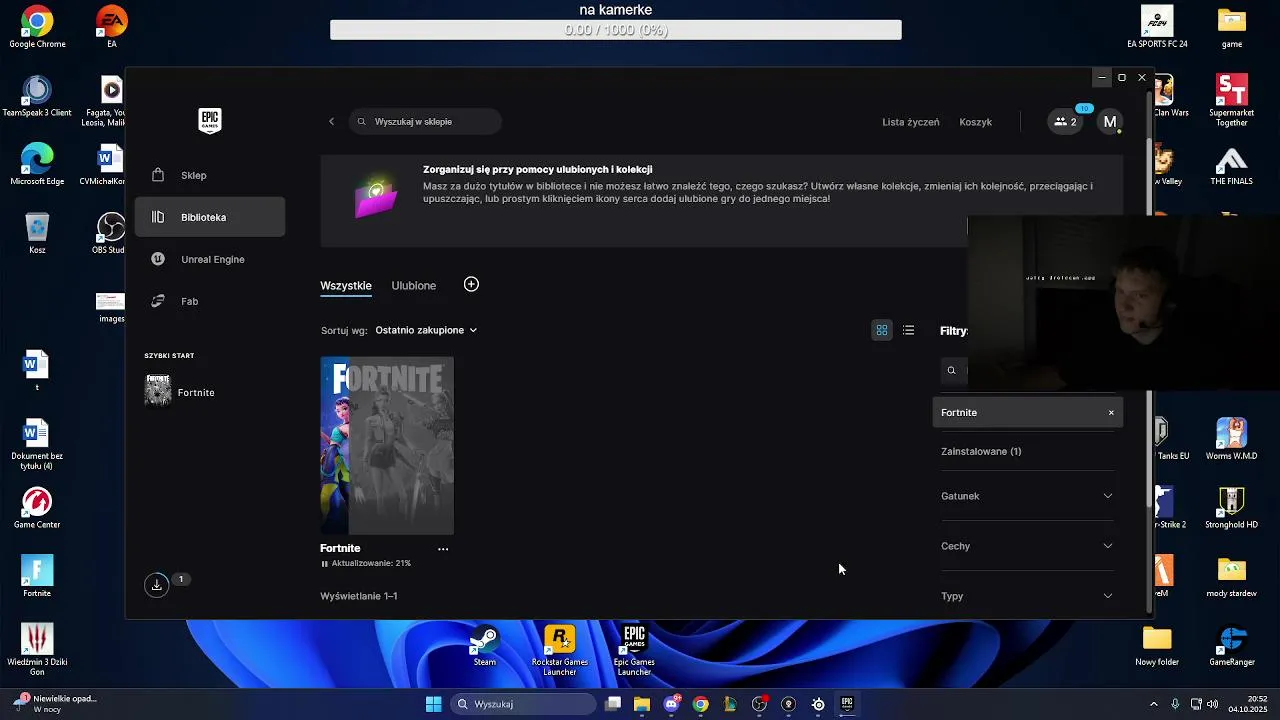Open the EA desktop shortcut
This screenshot has height=720, width=1280.
point(111,27)
